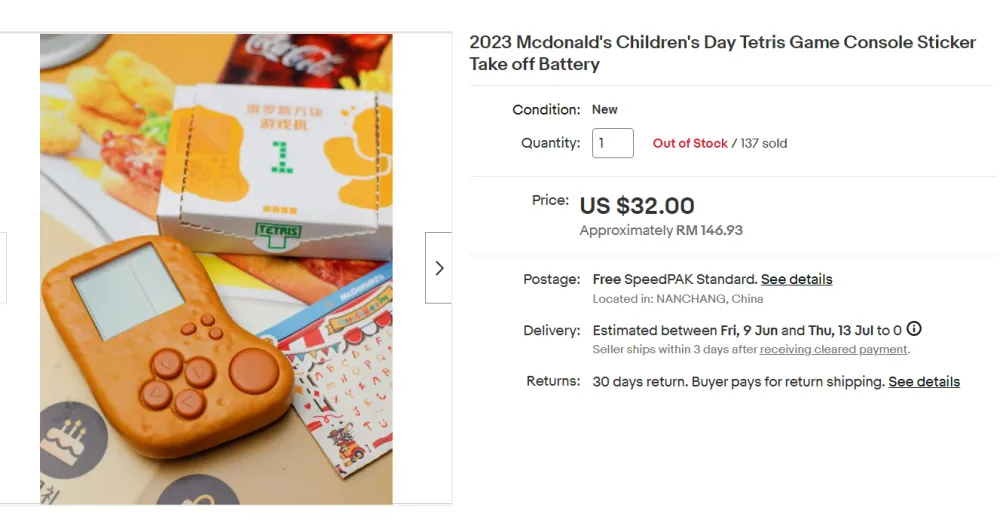Click the 137 sold text

(x=763, y=143)
